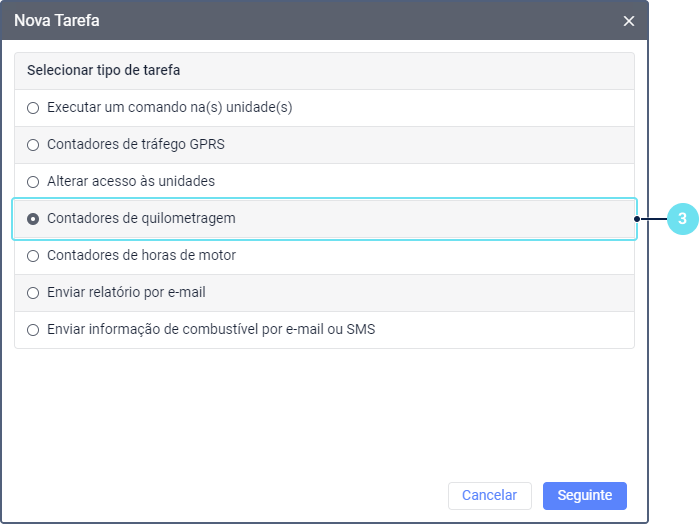The width and height of the screenshot is (699, 524).
Task: Click the 'Enviar relatório por e-mail' label text
Action: click(126, 292)
